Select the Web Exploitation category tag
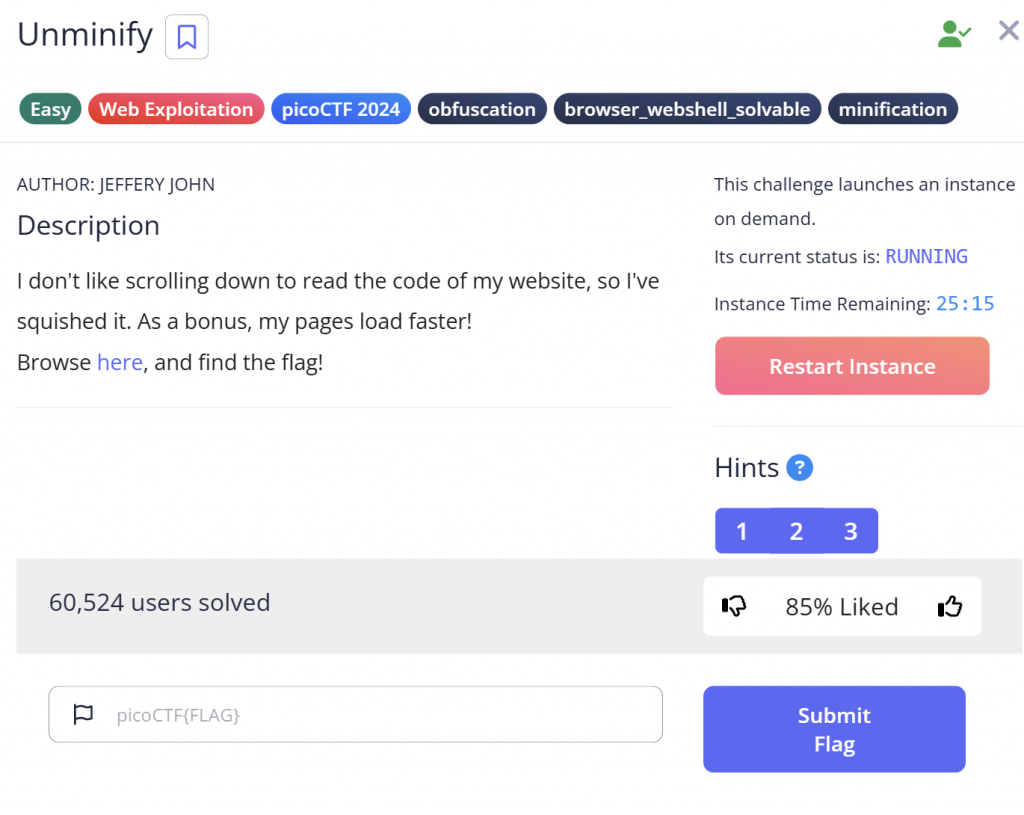Screen dimensions: 1024x815 click(176, 109)
